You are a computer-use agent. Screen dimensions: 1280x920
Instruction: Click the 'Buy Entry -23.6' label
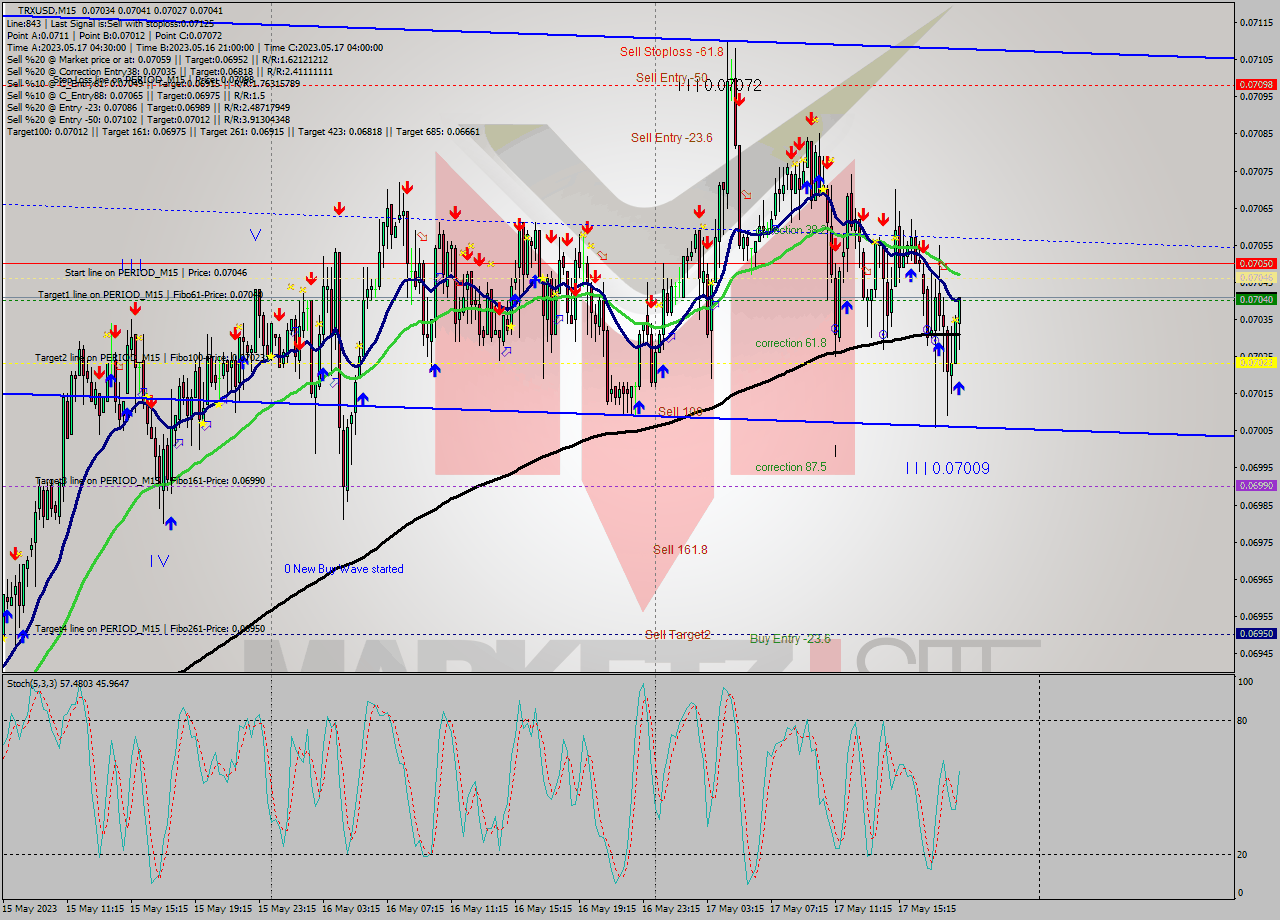pos(790,639)
